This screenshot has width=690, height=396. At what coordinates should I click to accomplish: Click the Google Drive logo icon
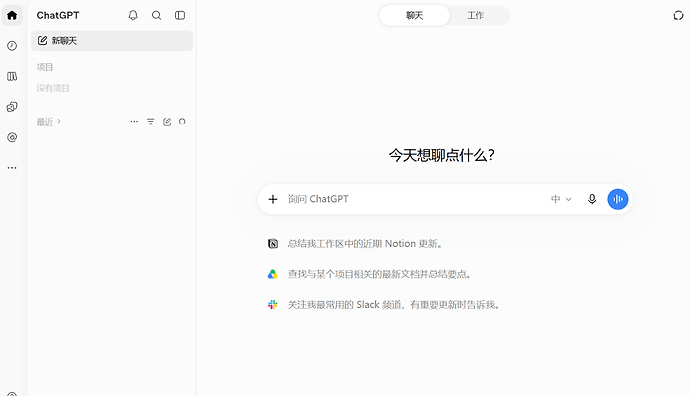click(273, 274)
